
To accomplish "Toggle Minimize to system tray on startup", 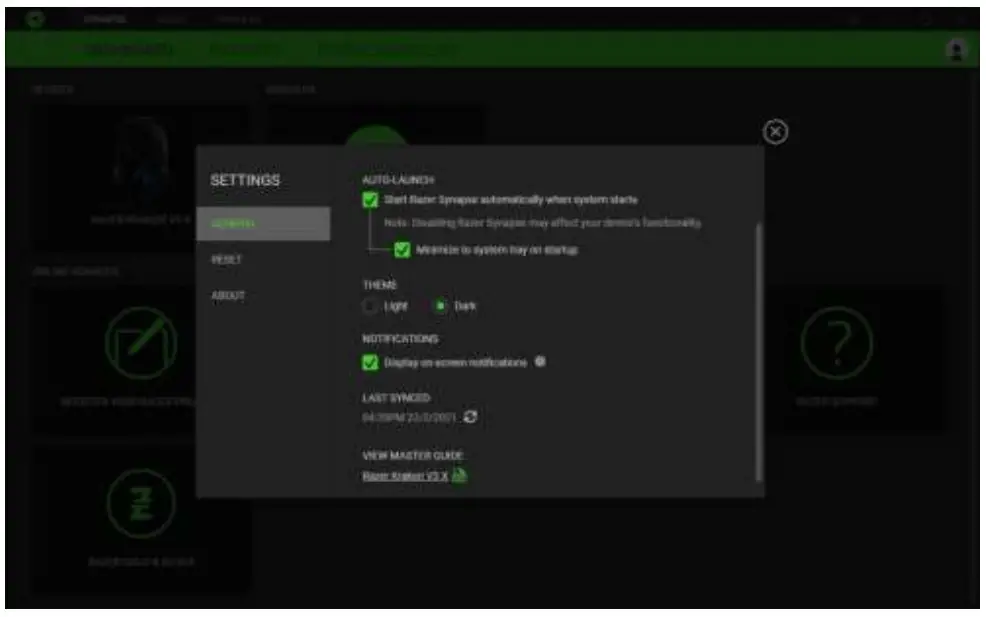I will pos(402,251).
